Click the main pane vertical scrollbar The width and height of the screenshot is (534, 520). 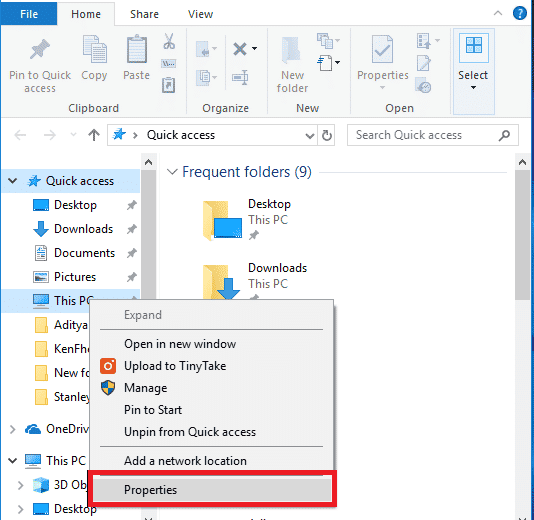(x=522, y=235)
